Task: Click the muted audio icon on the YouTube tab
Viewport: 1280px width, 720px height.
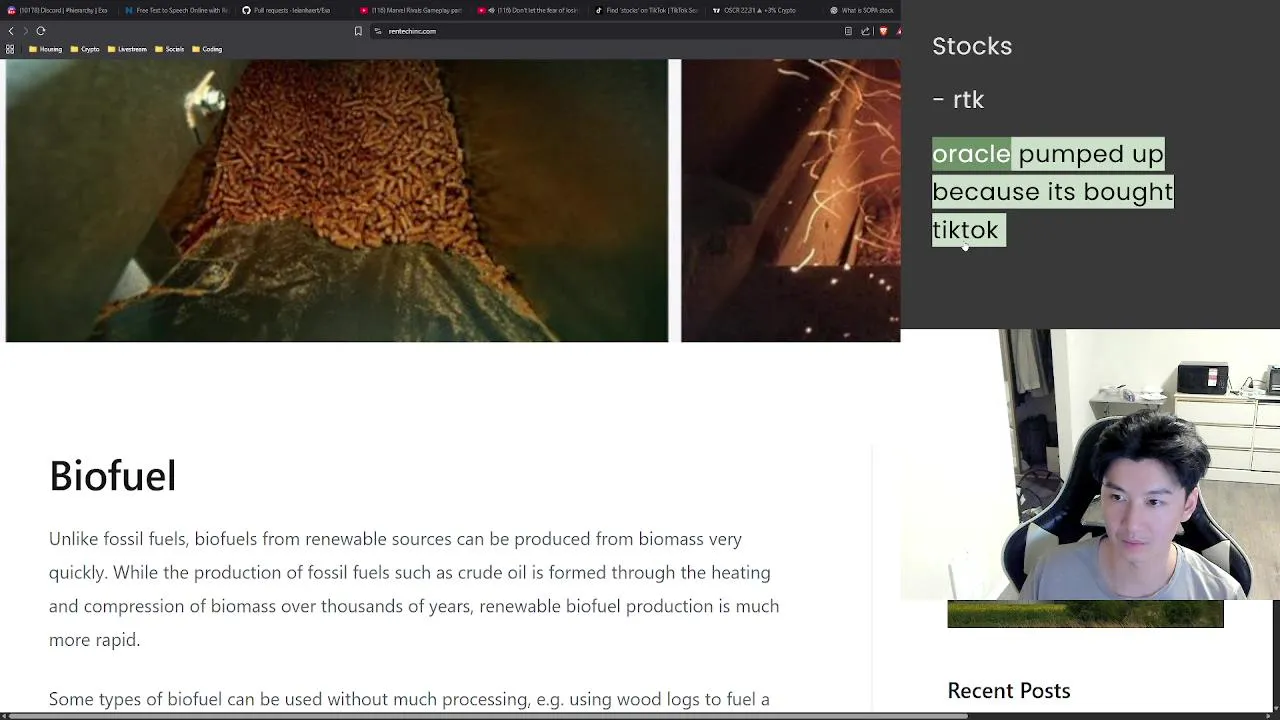Action: (491, 10)
